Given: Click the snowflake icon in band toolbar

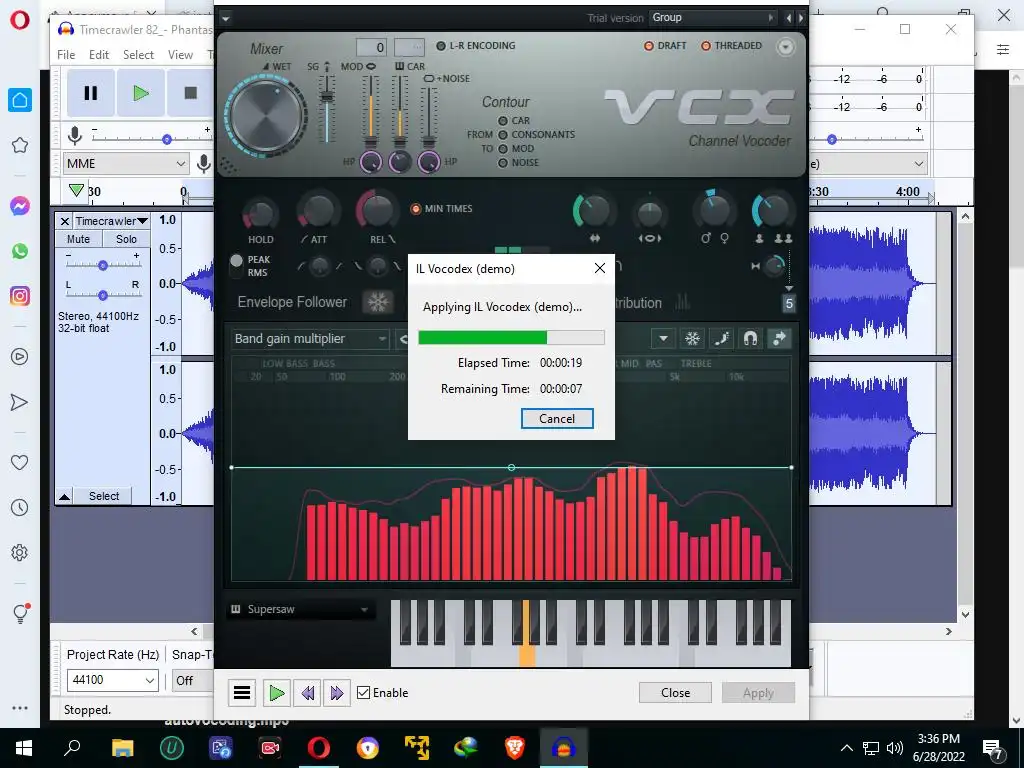Looking at the screenshot, I should pos(692,338).
